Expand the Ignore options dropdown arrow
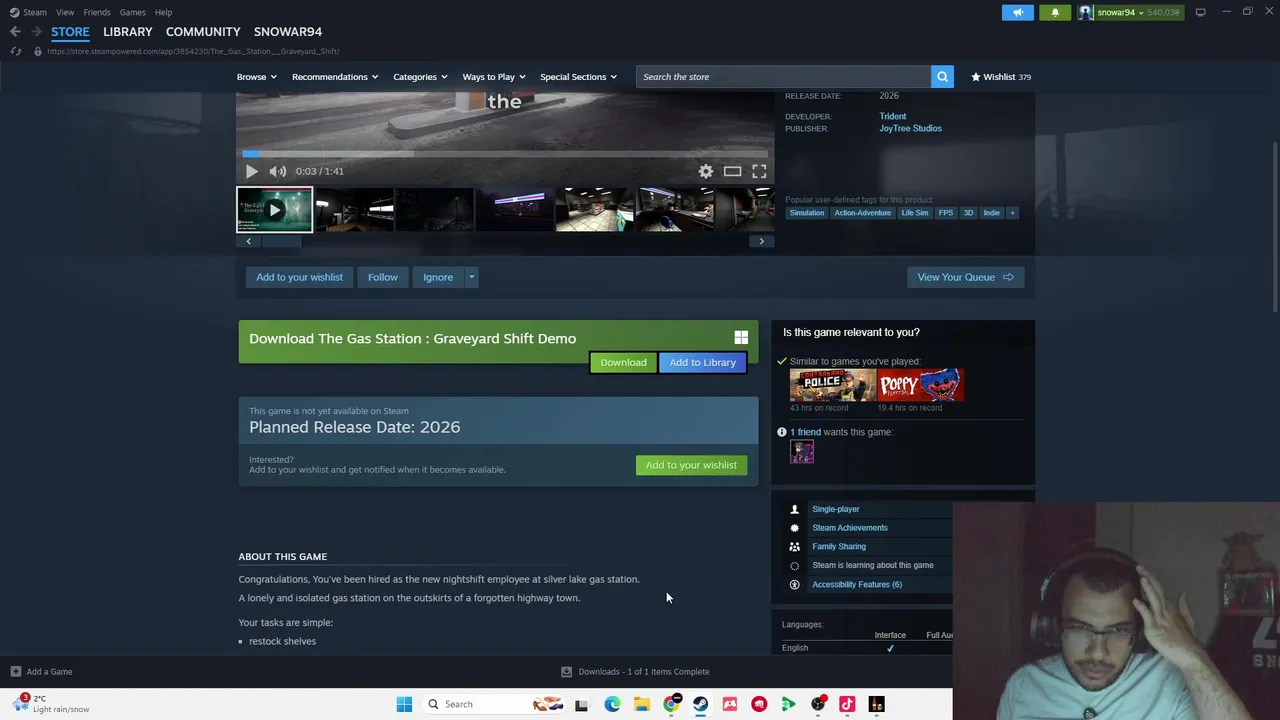1280x720 pixels. pos(471,277)
